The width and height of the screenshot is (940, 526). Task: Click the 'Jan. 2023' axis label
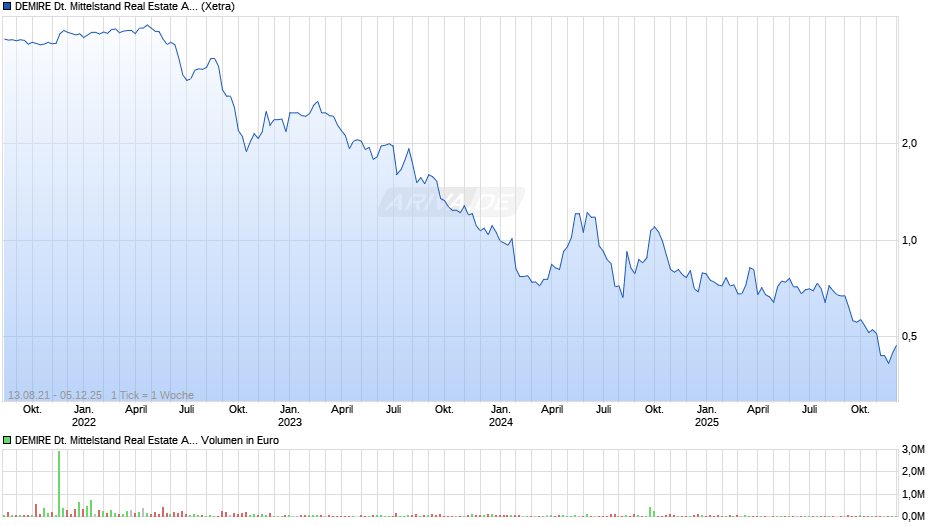pyautogui.click(x=290, y=416)
